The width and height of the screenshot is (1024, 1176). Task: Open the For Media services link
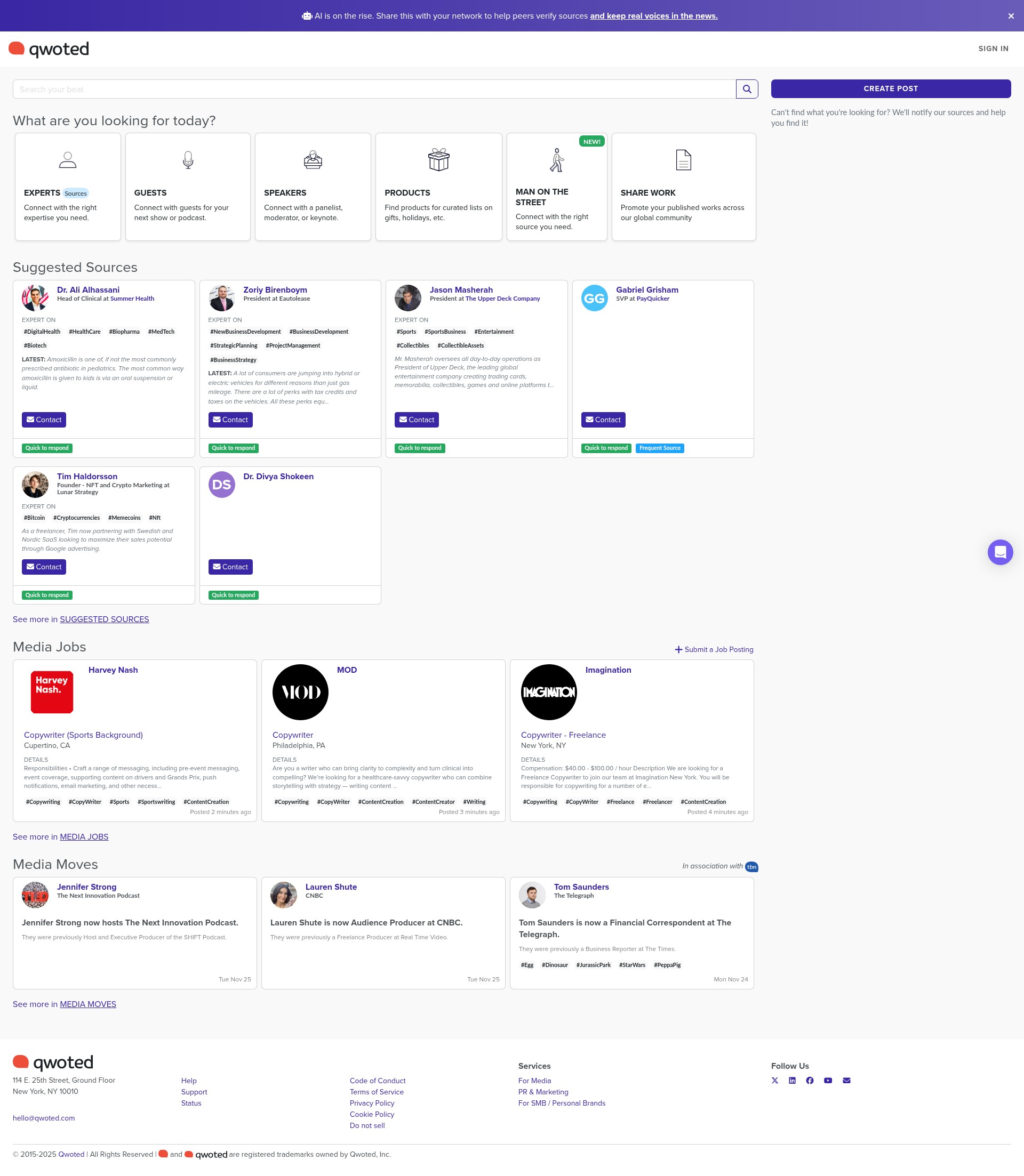(535, 1081)
